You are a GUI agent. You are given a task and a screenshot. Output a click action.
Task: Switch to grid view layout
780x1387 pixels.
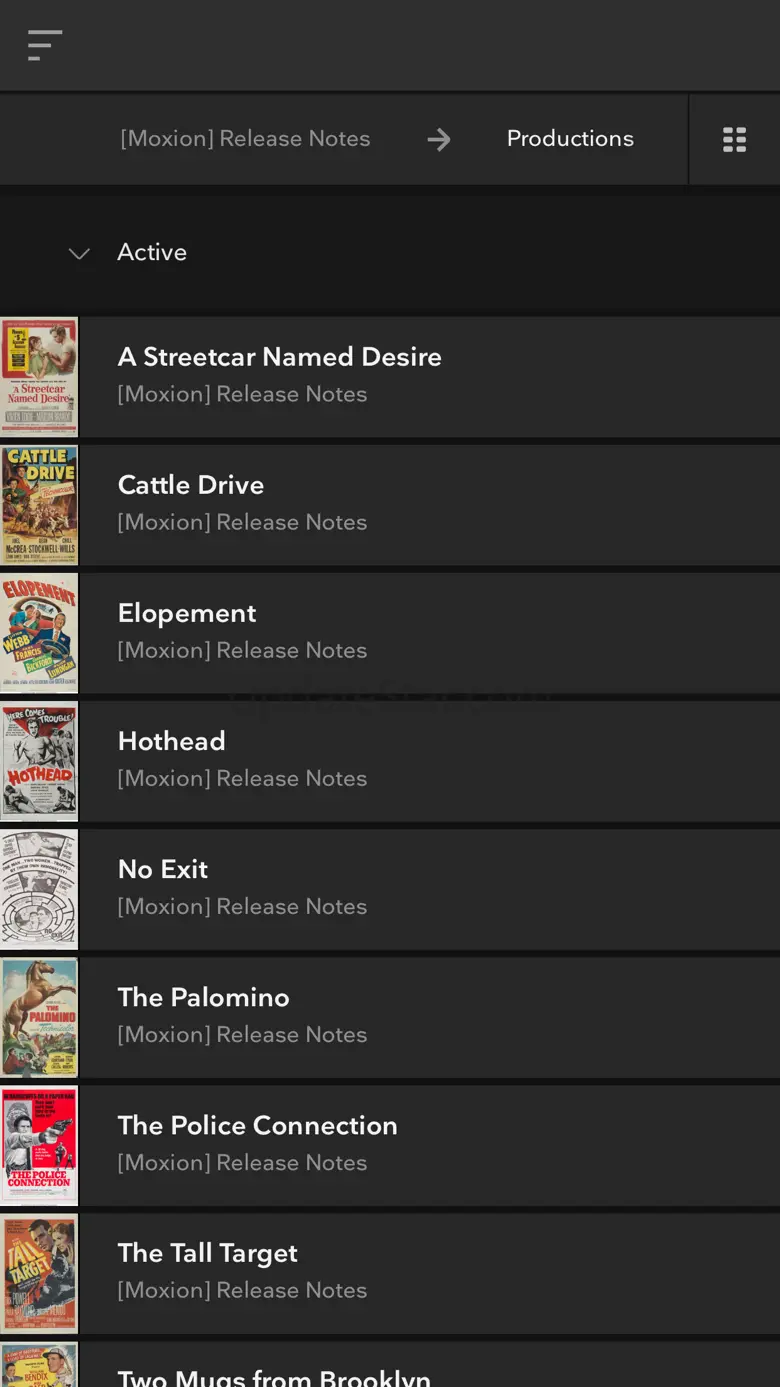pos(734,140)
